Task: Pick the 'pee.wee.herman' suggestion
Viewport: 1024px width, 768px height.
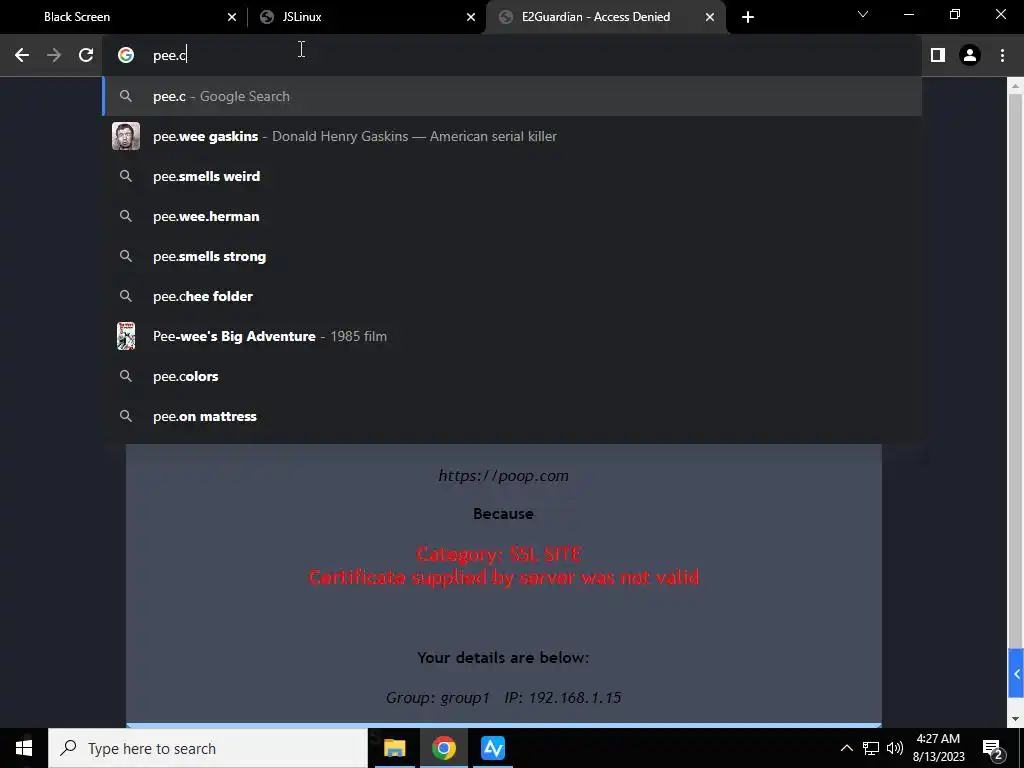Action: pos(512,216)
